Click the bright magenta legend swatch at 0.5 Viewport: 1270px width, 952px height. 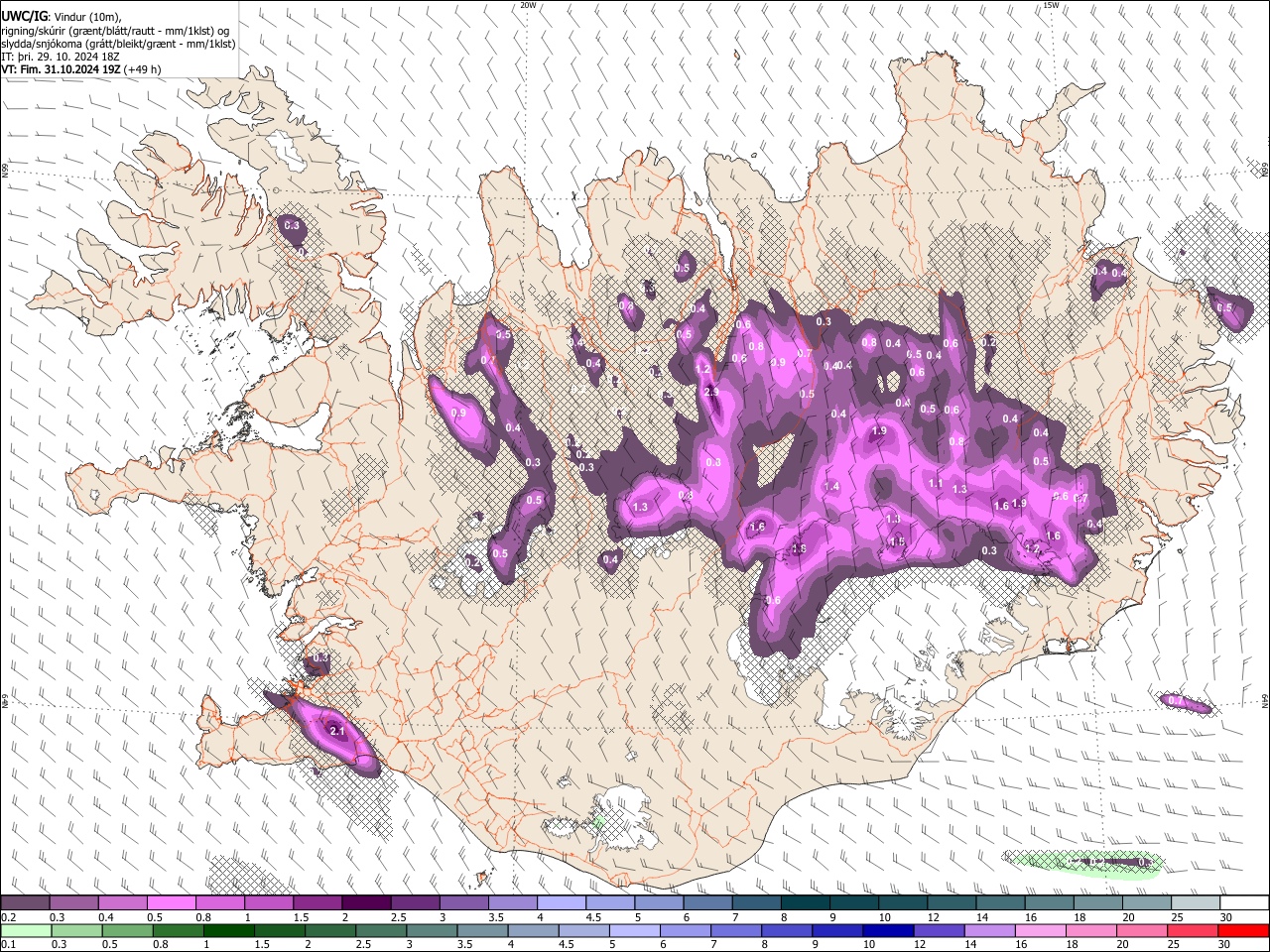(x=171, y=903)
